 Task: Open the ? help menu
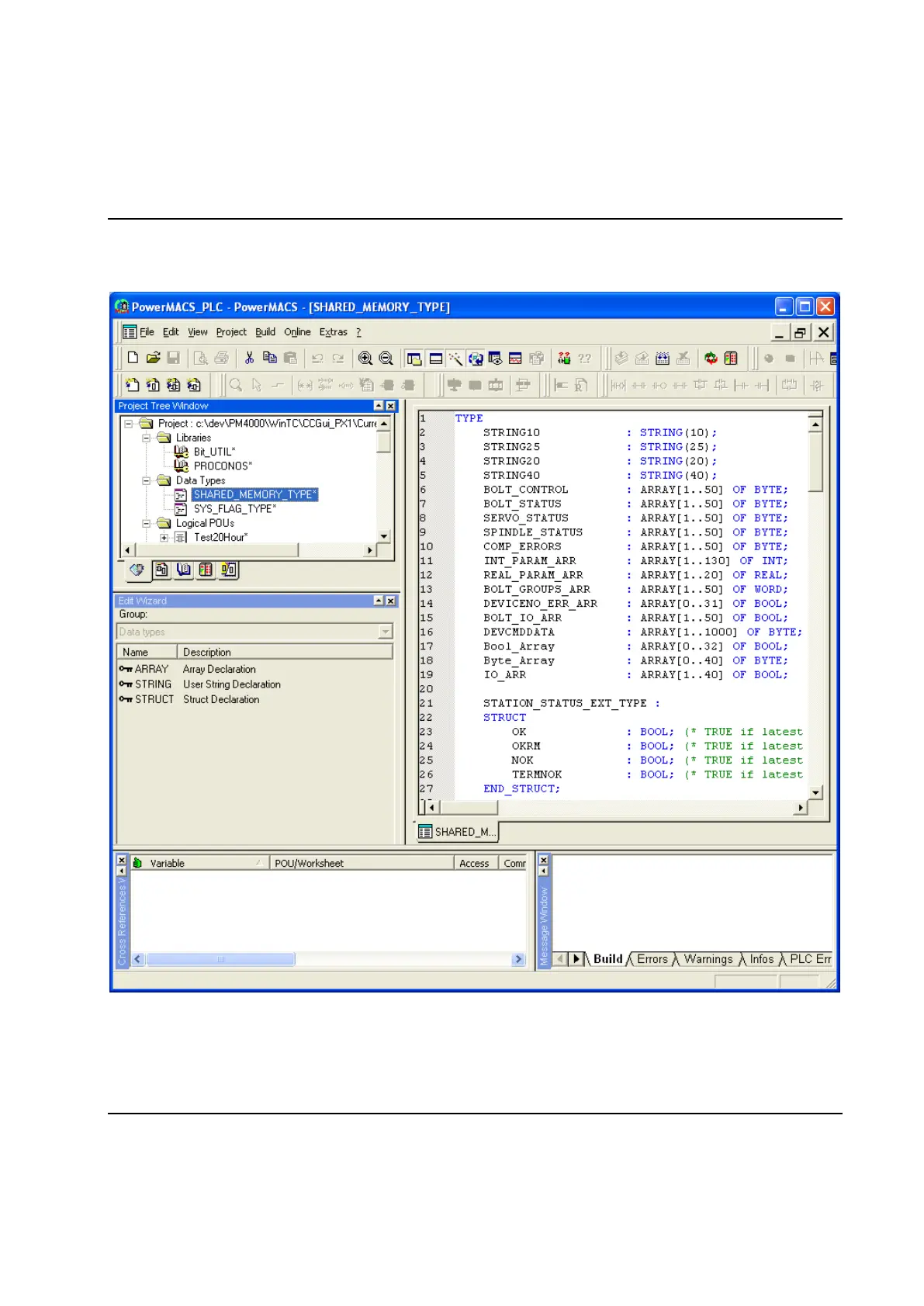(x=358, y=332)
